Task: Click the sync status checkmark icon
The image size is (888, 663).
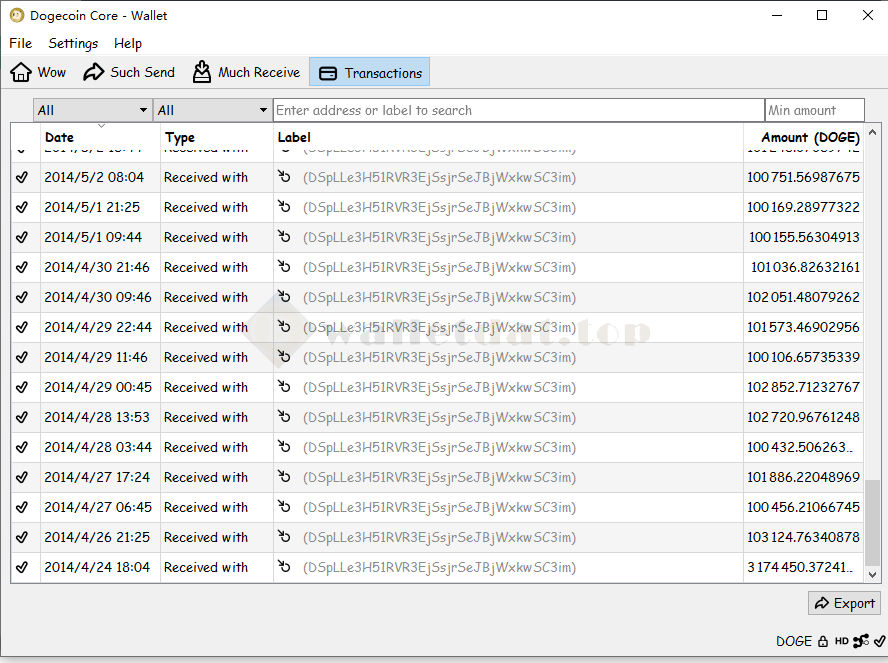Action: (x=879, y=641)
